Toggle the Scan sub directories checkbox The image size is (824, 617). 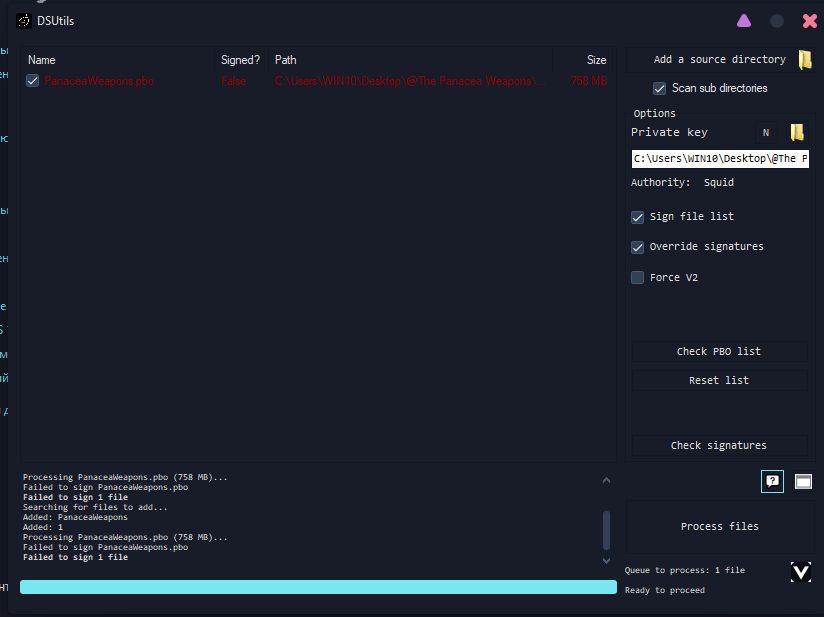(659, 88)
